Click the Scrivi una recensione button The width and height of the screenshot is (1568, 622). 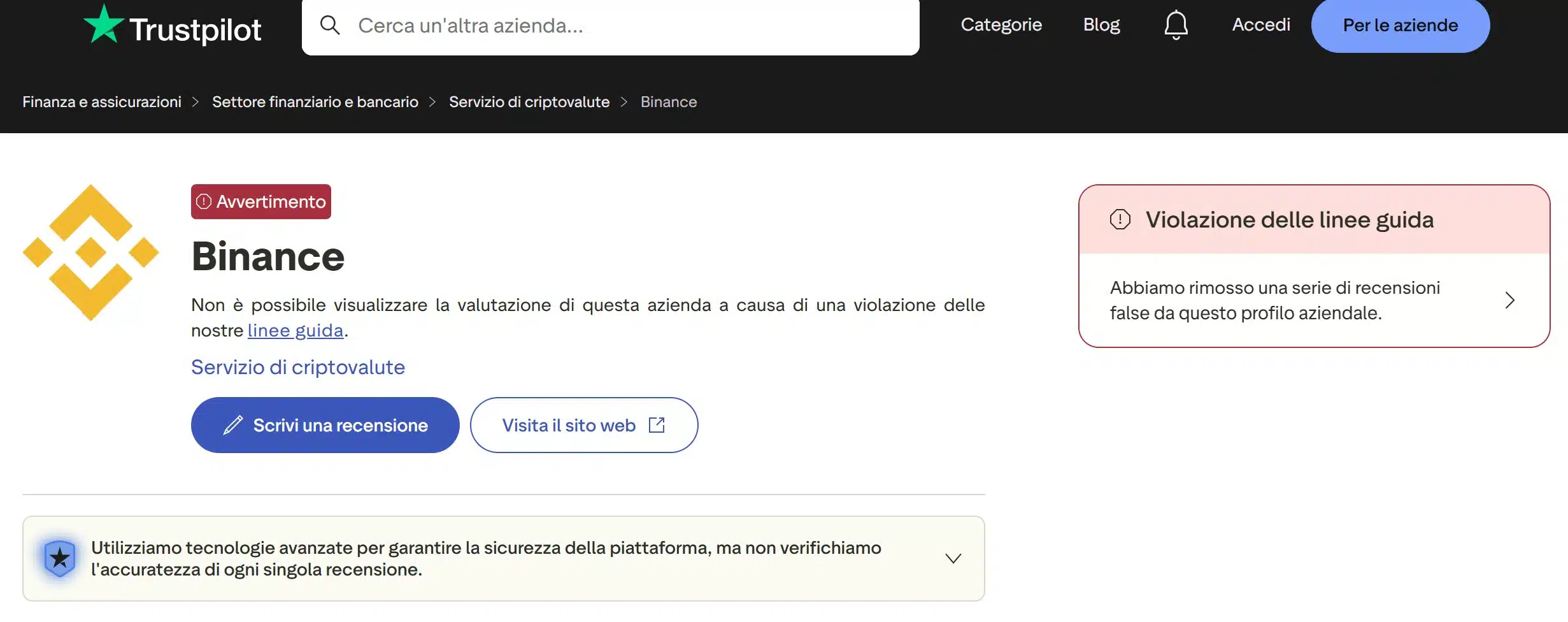pyautogui.click(x=325, y=424)
